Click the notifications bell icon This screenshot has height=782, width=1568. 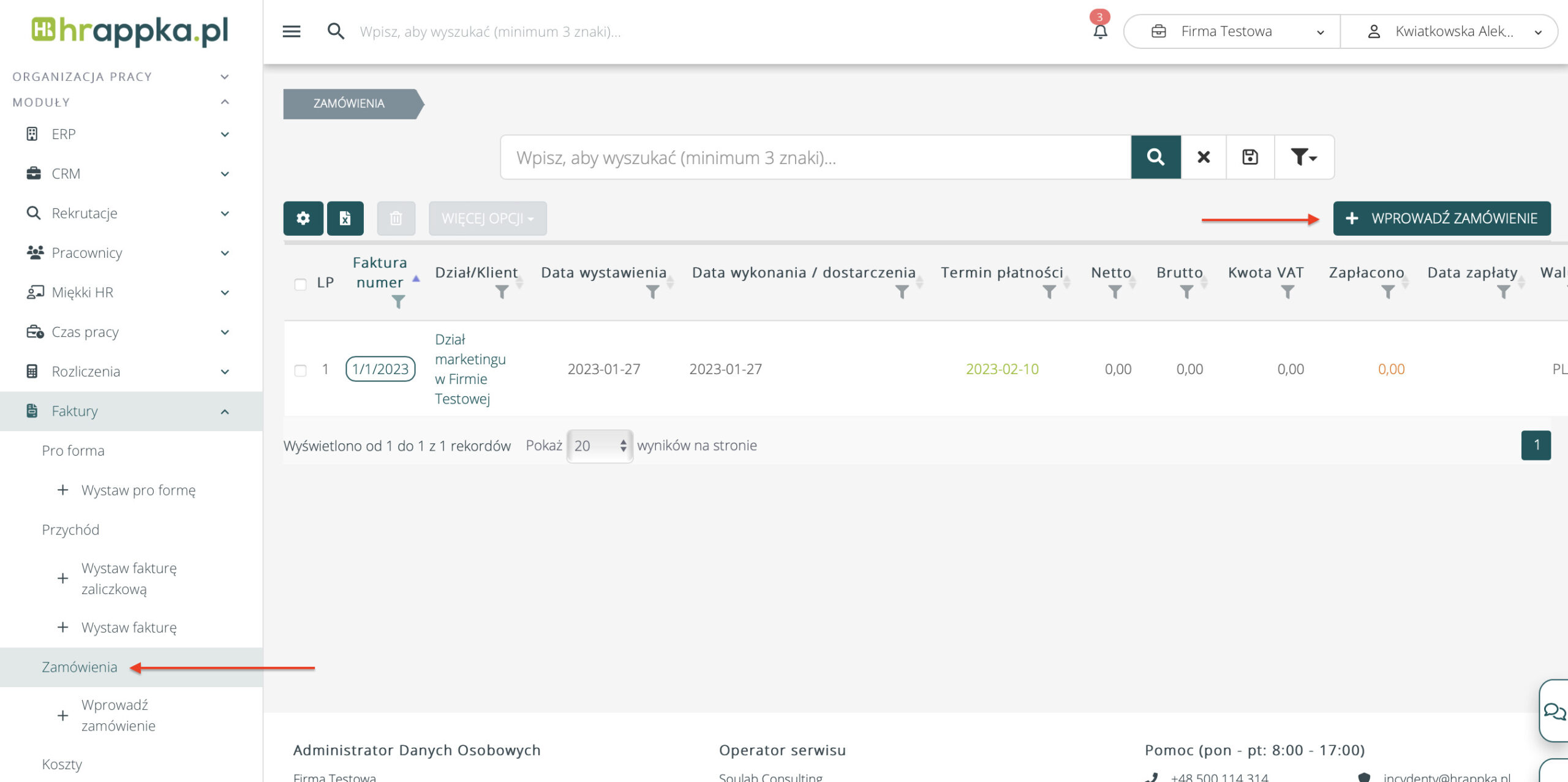click(1100, 31)
